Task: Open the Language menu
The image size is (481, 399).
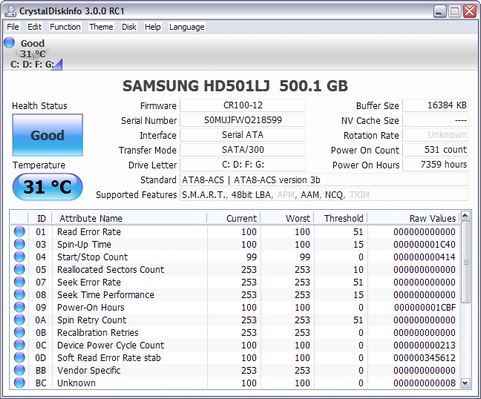Action: (x=187, y=27)
